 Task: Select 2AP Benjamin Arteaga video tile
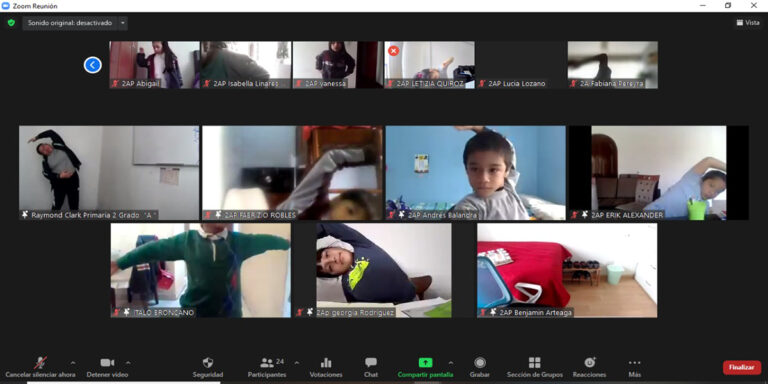click(x=567, y=270)
